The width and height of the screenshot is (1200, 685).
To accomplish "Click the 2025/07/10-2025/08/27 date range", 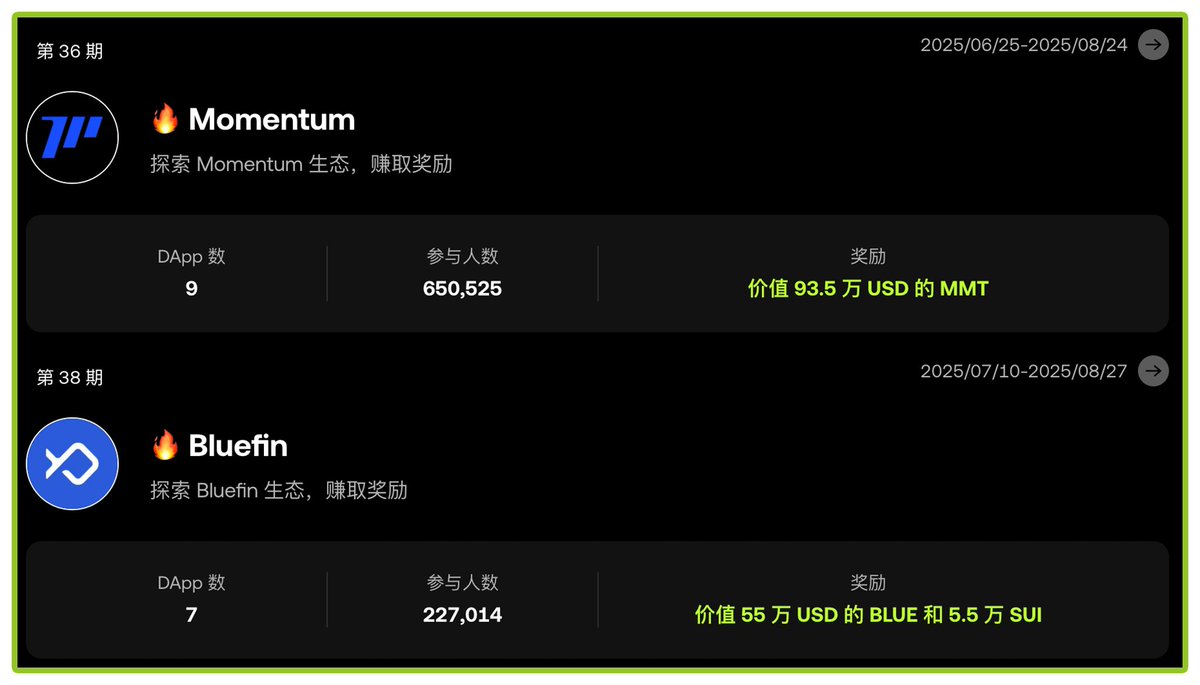I will (1024, 371).
